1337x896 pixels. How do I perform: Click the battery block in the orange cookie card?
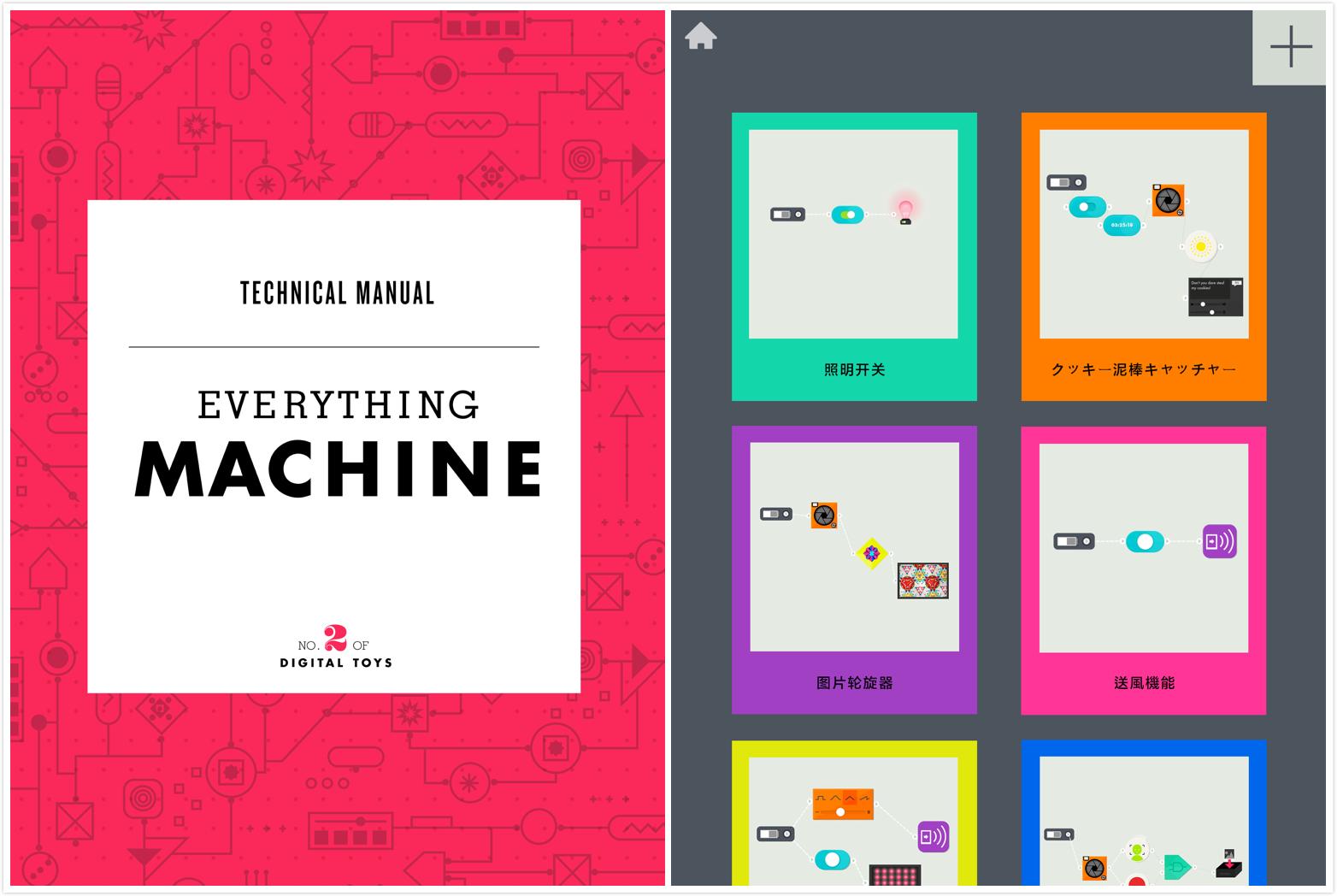(1066, 182)
